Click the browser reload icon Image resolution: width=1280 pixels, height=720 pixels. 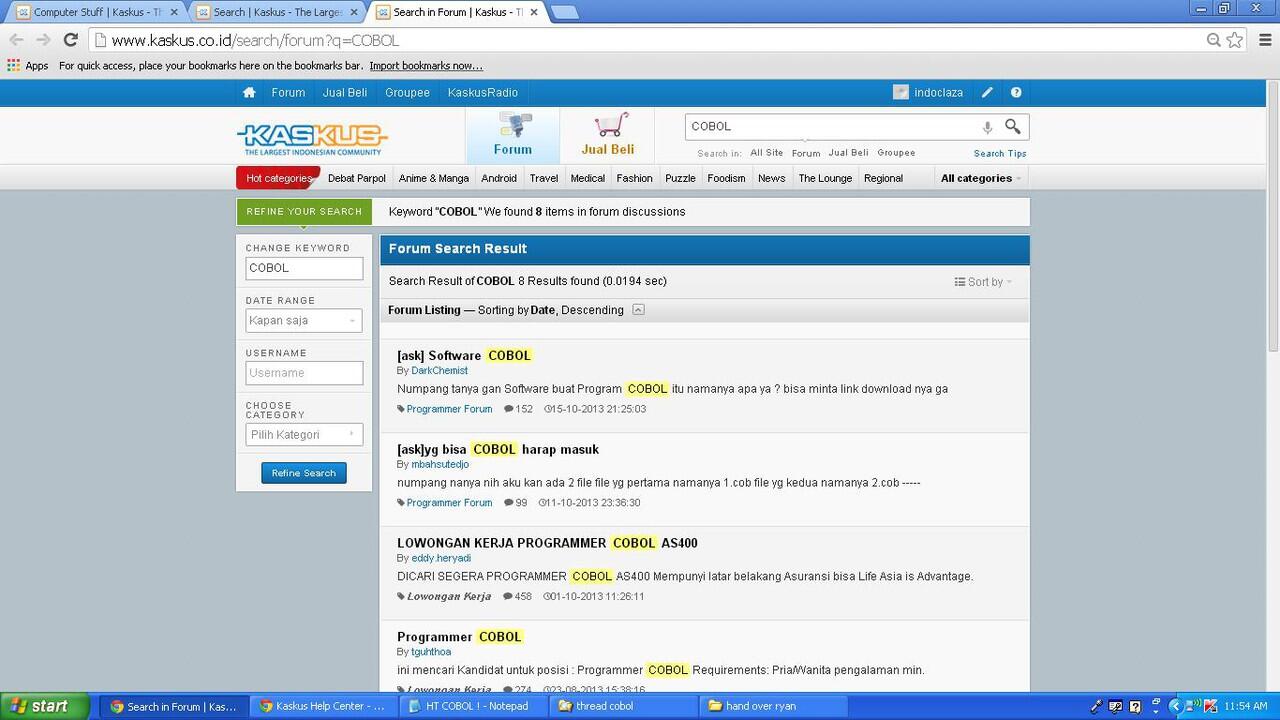tap(70, 40)
